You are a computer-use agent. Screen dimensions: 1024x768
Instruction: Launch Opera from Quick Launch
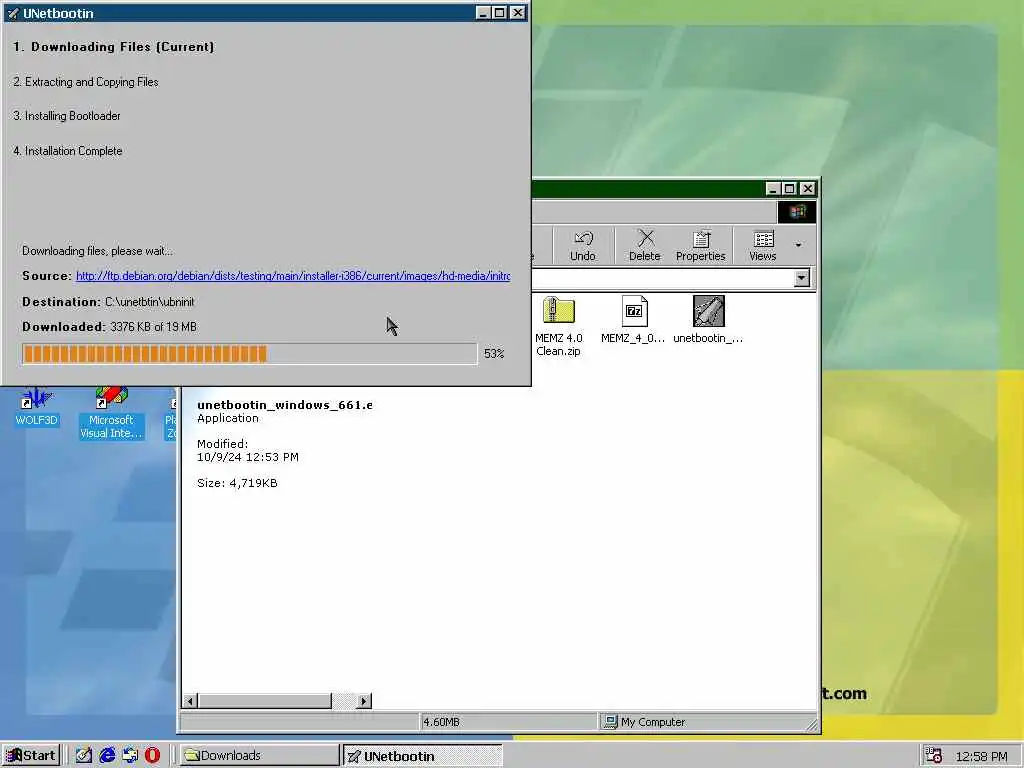click(x=152, y=756)
